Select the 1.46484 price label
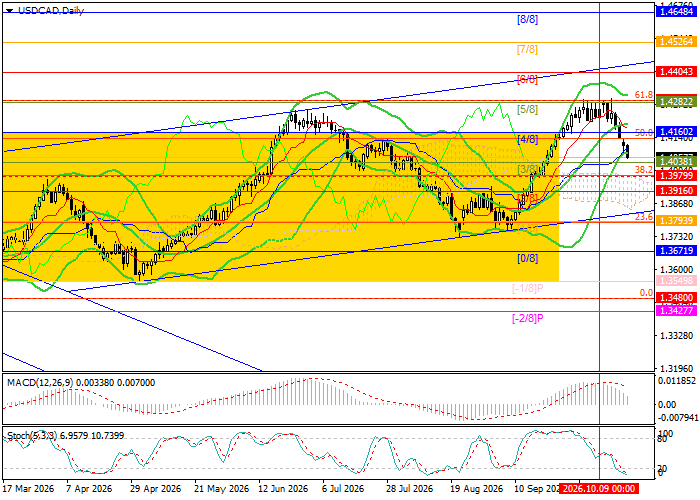Screen dimensions: 700x500 pos(676,12)
